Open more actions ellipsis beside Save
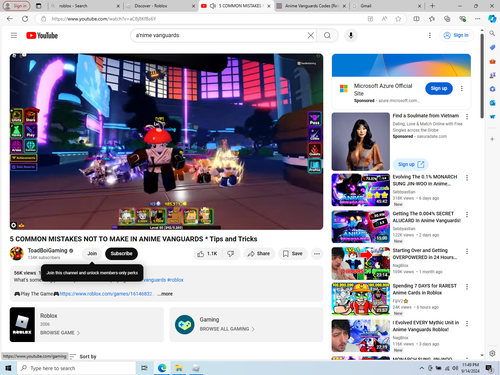Viewport: 500px width, 375px height. 317,254
